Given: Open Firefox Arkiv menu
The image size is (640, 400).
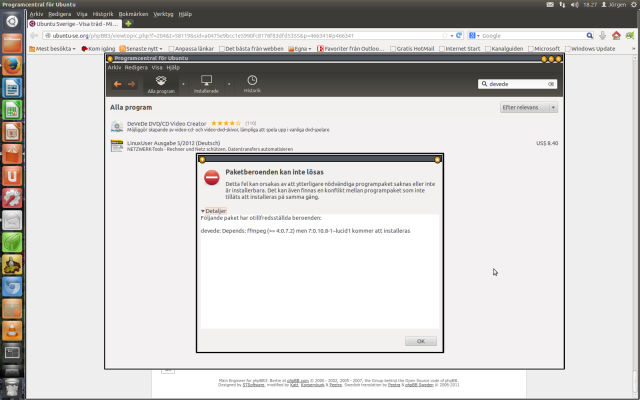Looking at the screenshot, I should pos(36,14).
